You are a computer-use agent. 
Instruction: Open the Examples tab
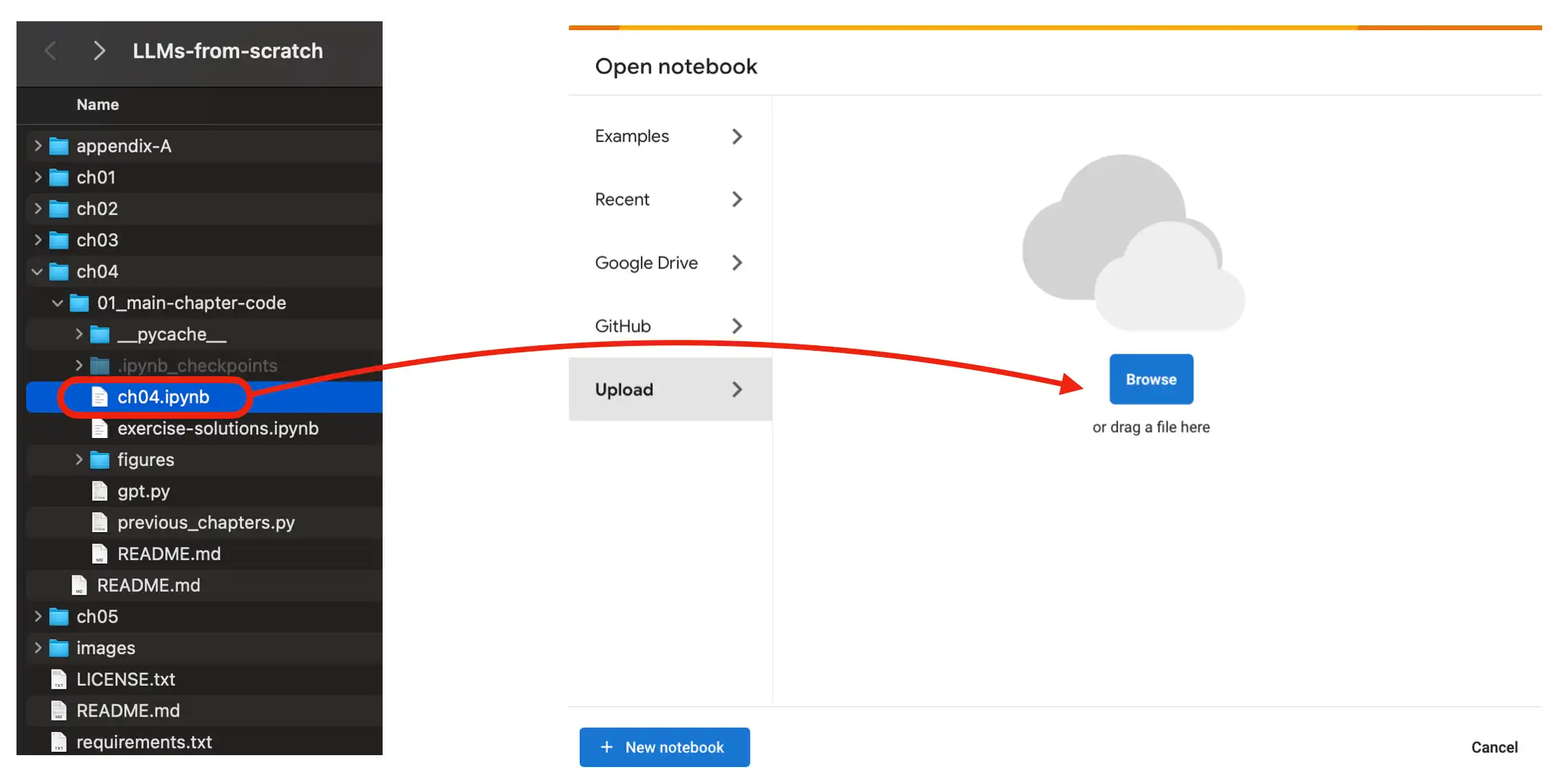(x=669, y=136)
